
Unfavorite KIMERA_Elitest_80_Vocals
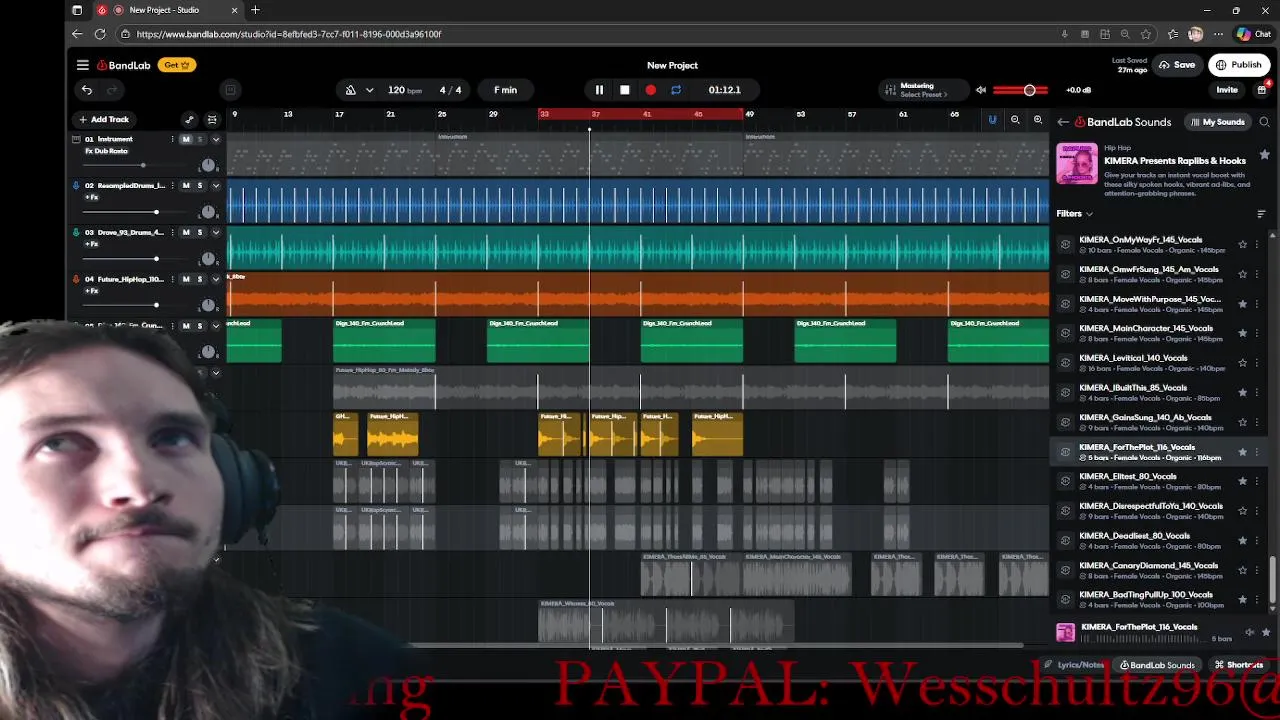click(x=1243, y=481)
